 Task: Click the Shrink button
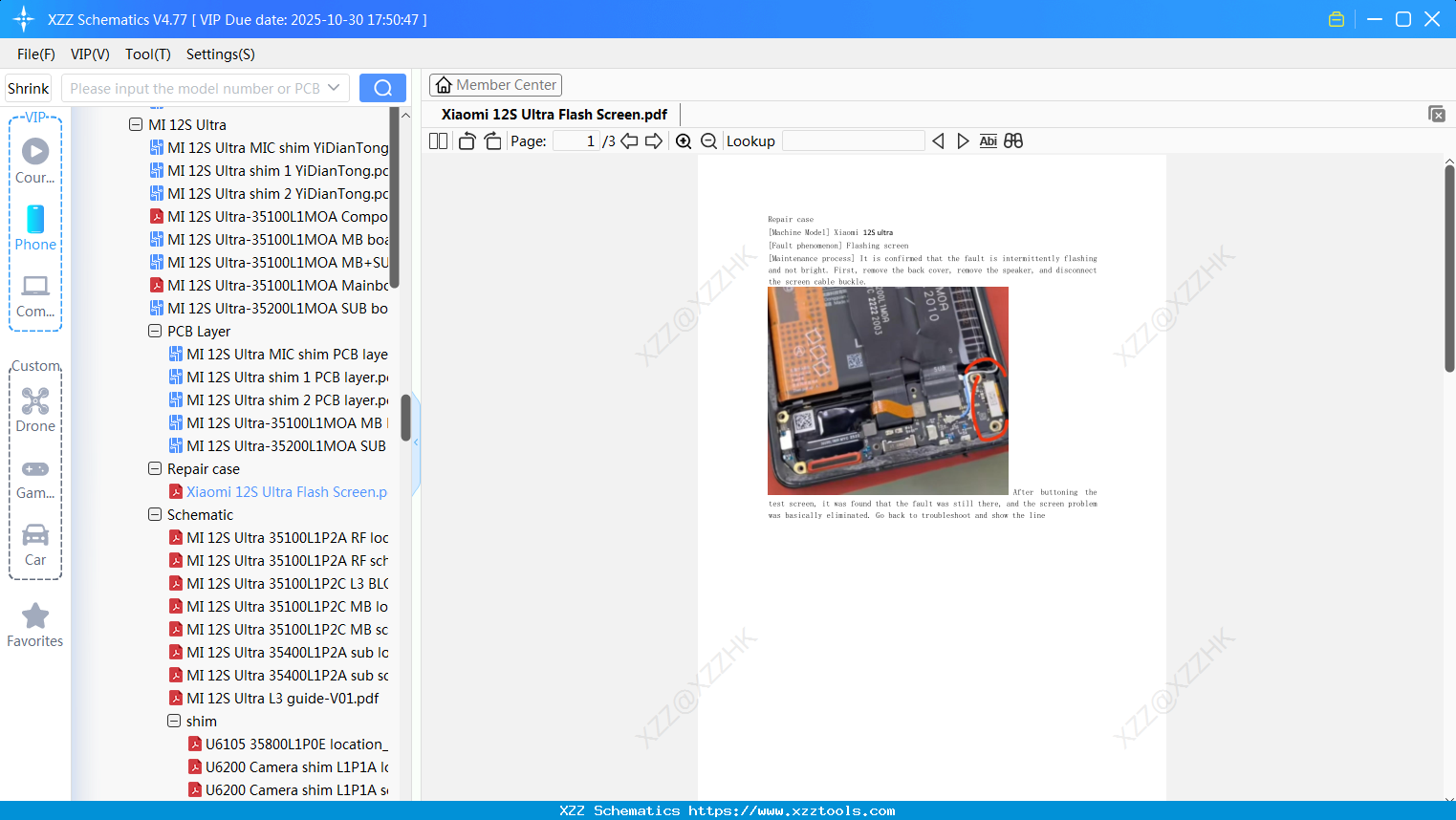(29, 88)
